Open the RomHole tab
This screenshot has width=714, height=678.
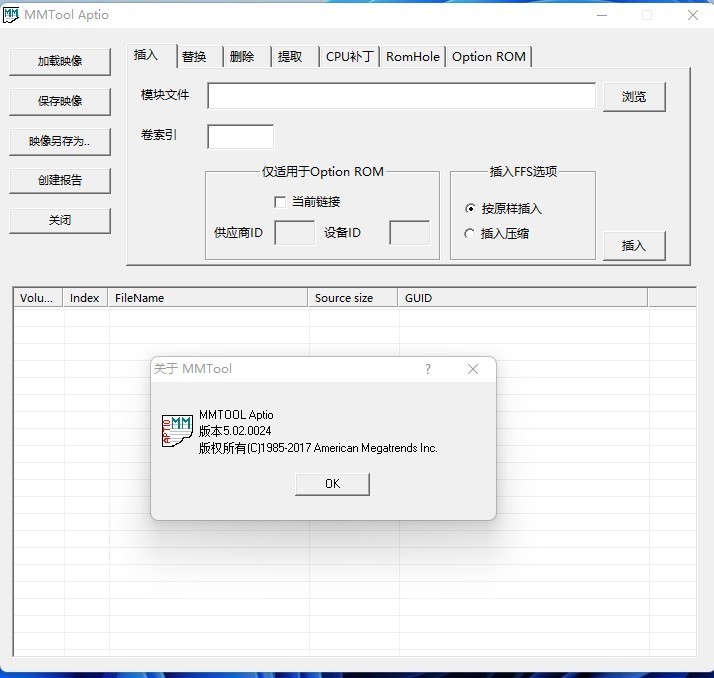(413, 57)
